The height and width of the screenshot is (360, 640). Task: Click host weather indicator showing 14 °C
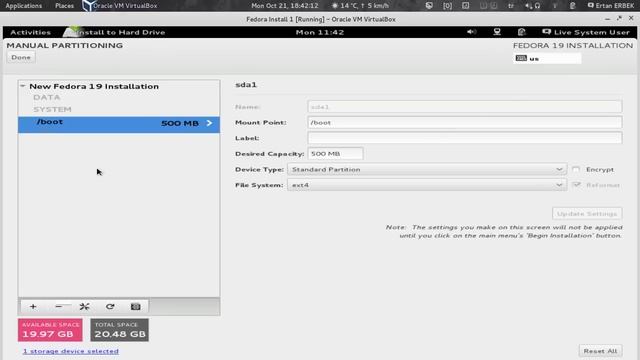pyautogui.click(x=360, y=6)
